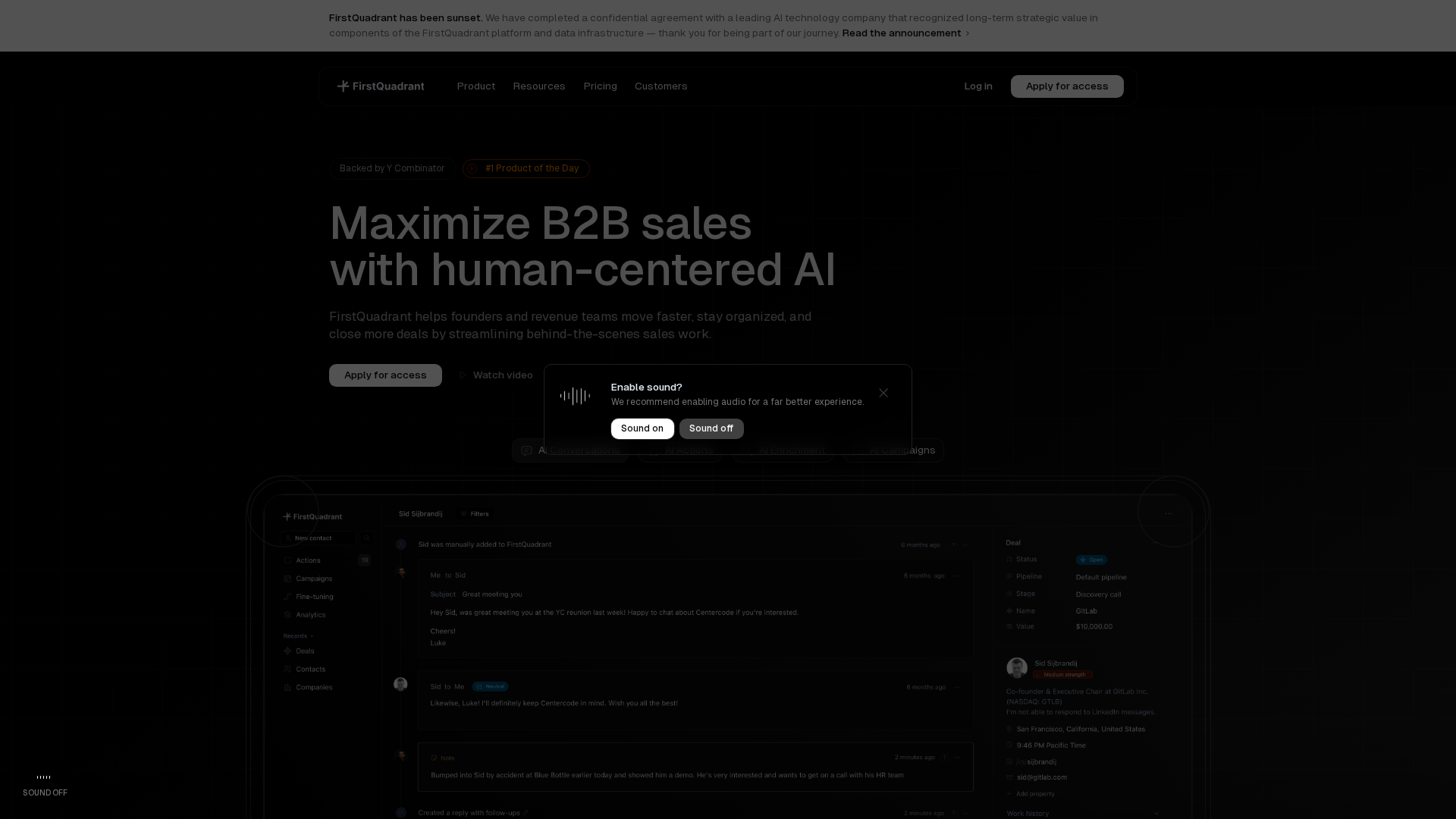The width and height of the screenshot is (1456, 819).
Task: Dismiss the Enable sound dialog
Action: pos(883,393)
